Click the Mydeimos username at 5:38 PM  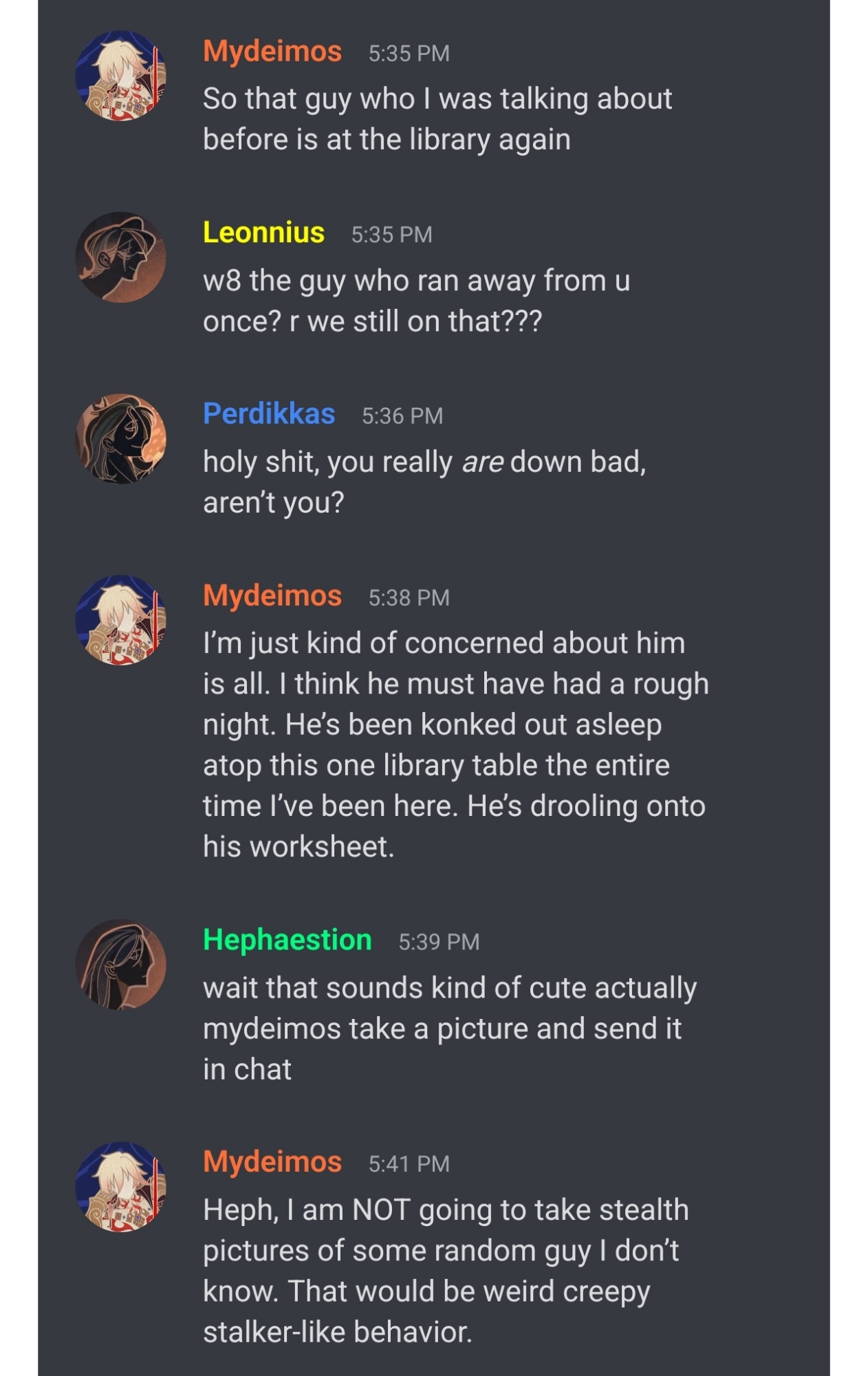272,596
